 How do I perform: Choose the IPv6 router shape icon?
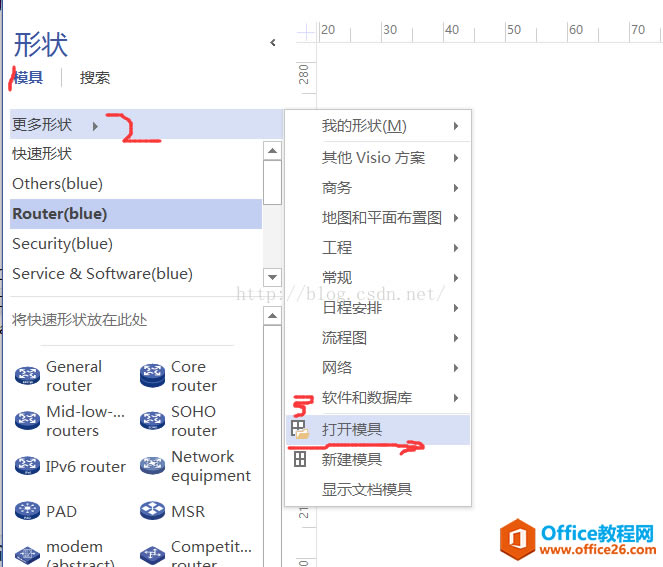tap(27, 466)
